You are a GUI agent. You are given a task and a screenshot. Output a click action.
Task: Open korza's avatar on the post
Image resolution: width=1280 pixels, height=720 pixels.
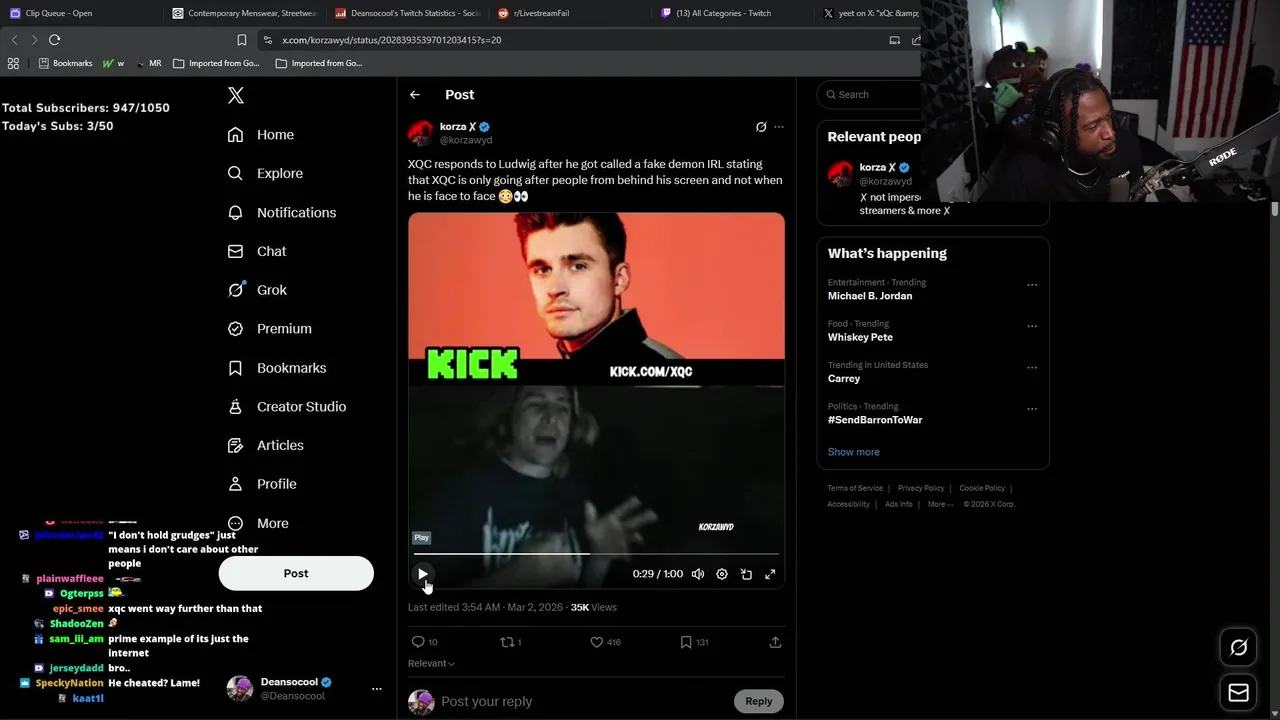tap(421, 133)
